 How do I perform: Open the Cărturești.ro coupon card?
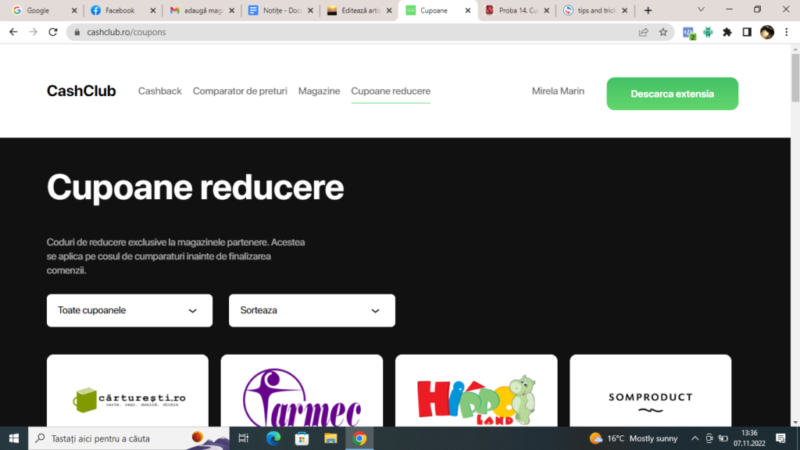click(128, 391)
